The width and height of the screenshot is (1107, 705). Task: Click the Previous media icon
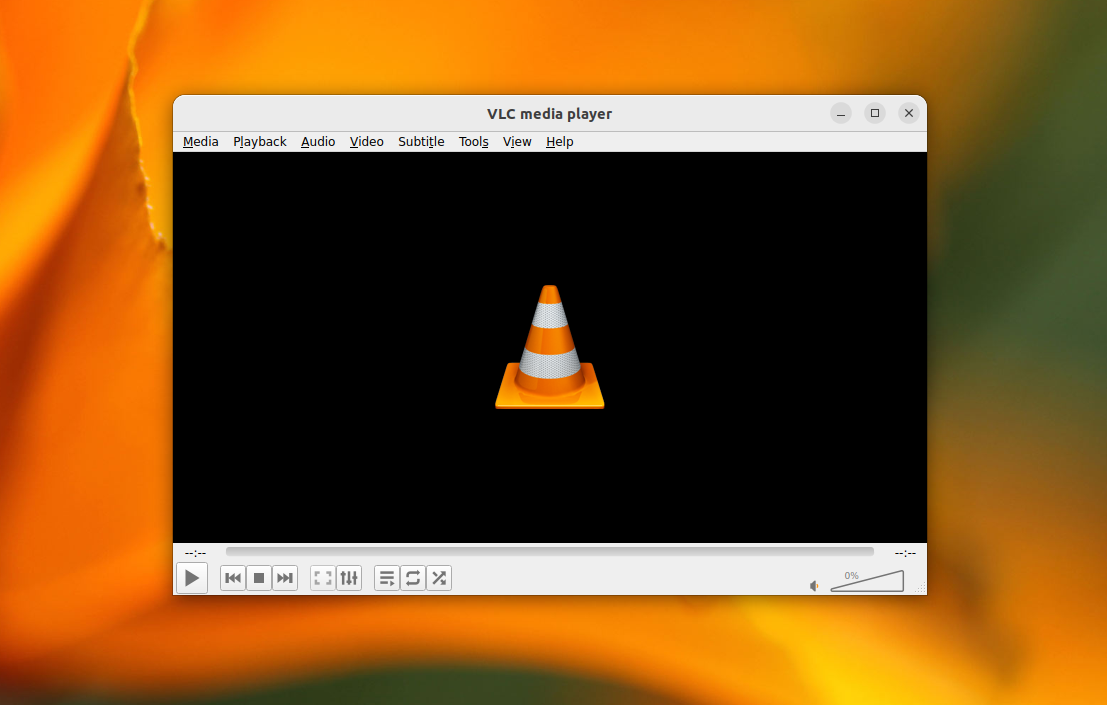(x=232, y=577)
